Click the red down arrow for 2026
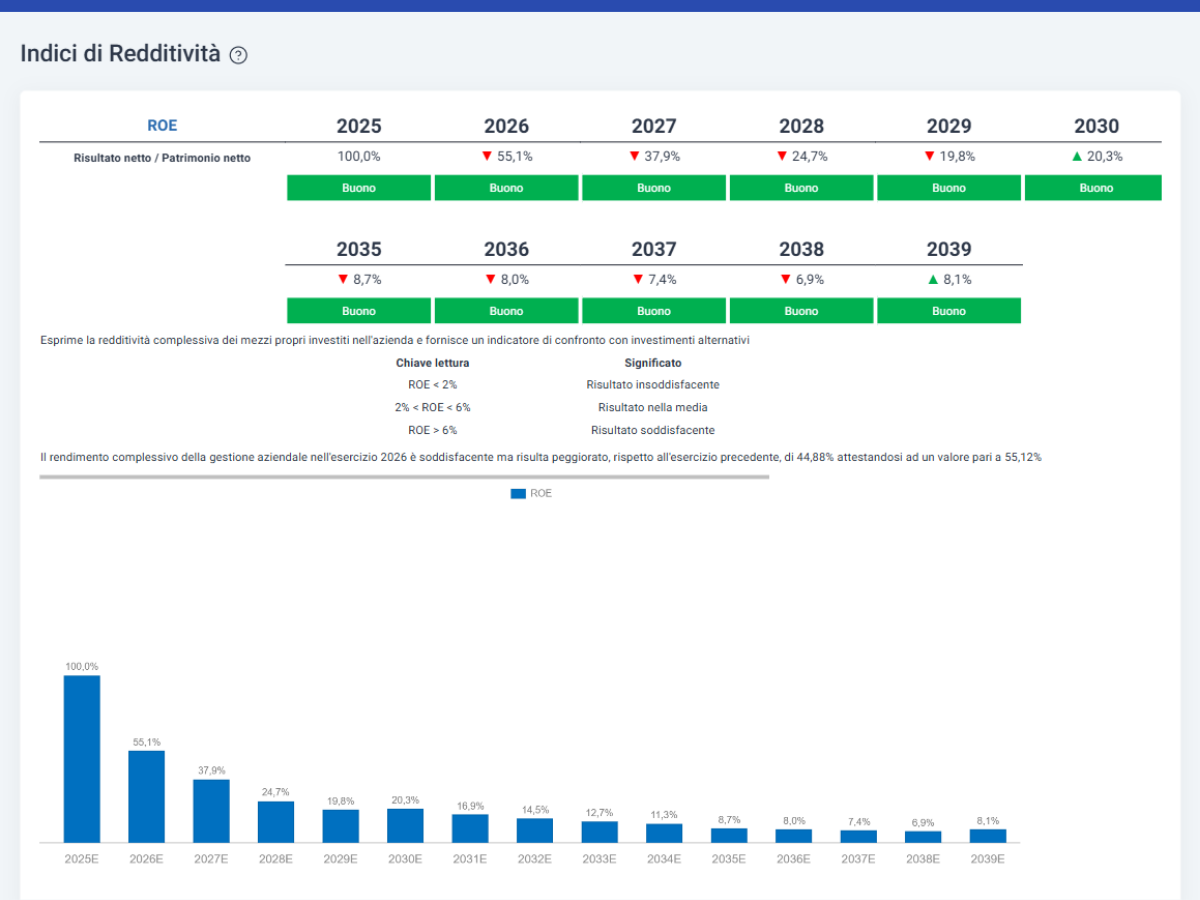The width and height of the screenshot is (1200, 900). click(x=487, y=156)
